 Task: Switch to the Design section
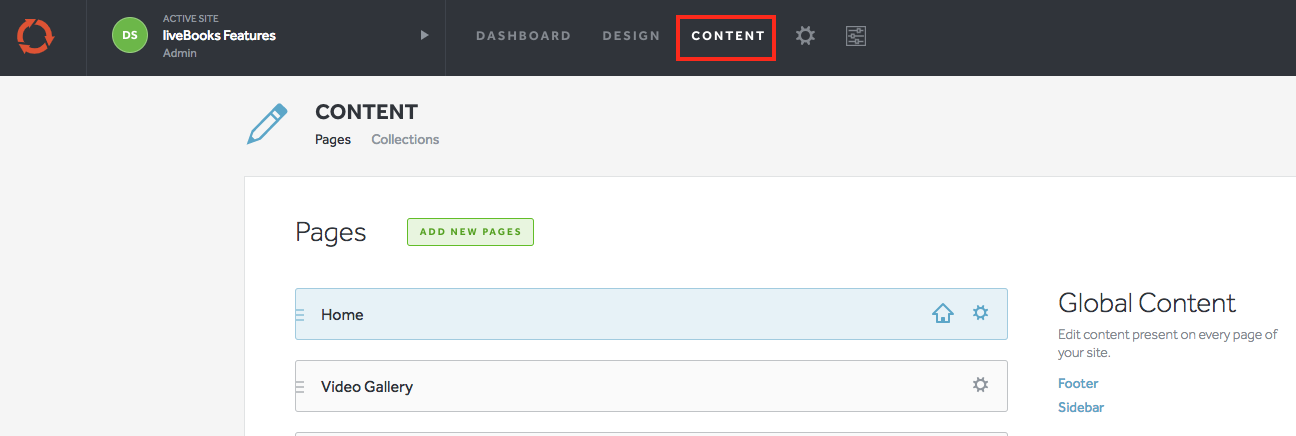631,36
